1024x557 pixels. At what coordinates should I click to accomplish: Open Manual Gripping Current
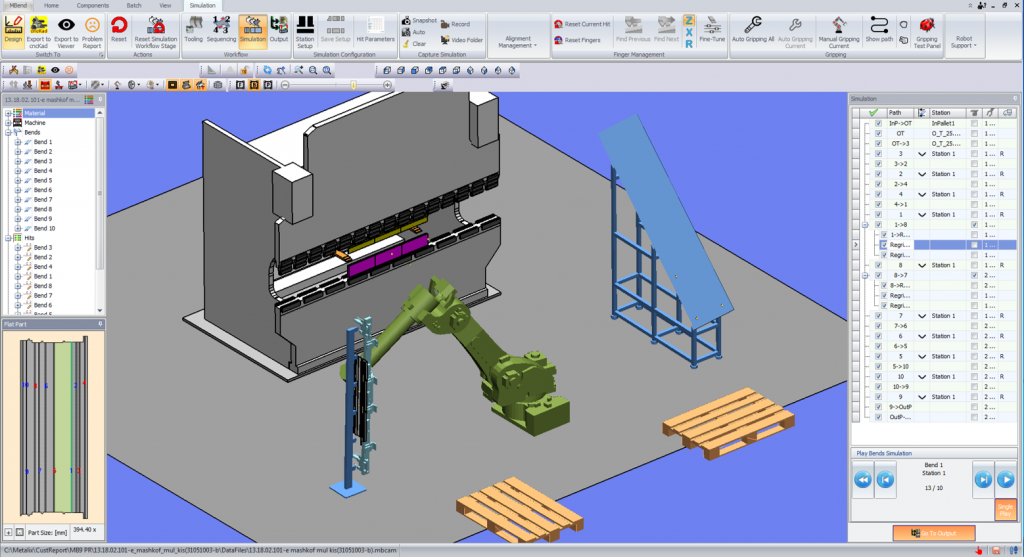839,31
